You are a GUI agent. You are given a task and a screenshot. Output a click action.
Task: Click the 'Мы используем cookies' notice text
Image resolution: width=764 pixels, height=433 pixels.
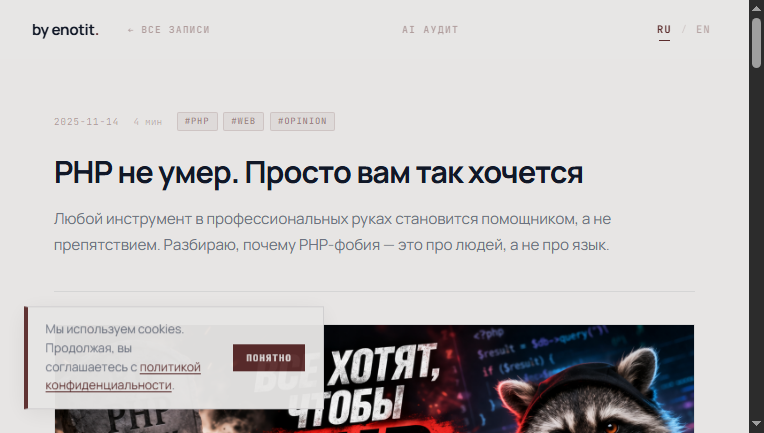(123, 357)
